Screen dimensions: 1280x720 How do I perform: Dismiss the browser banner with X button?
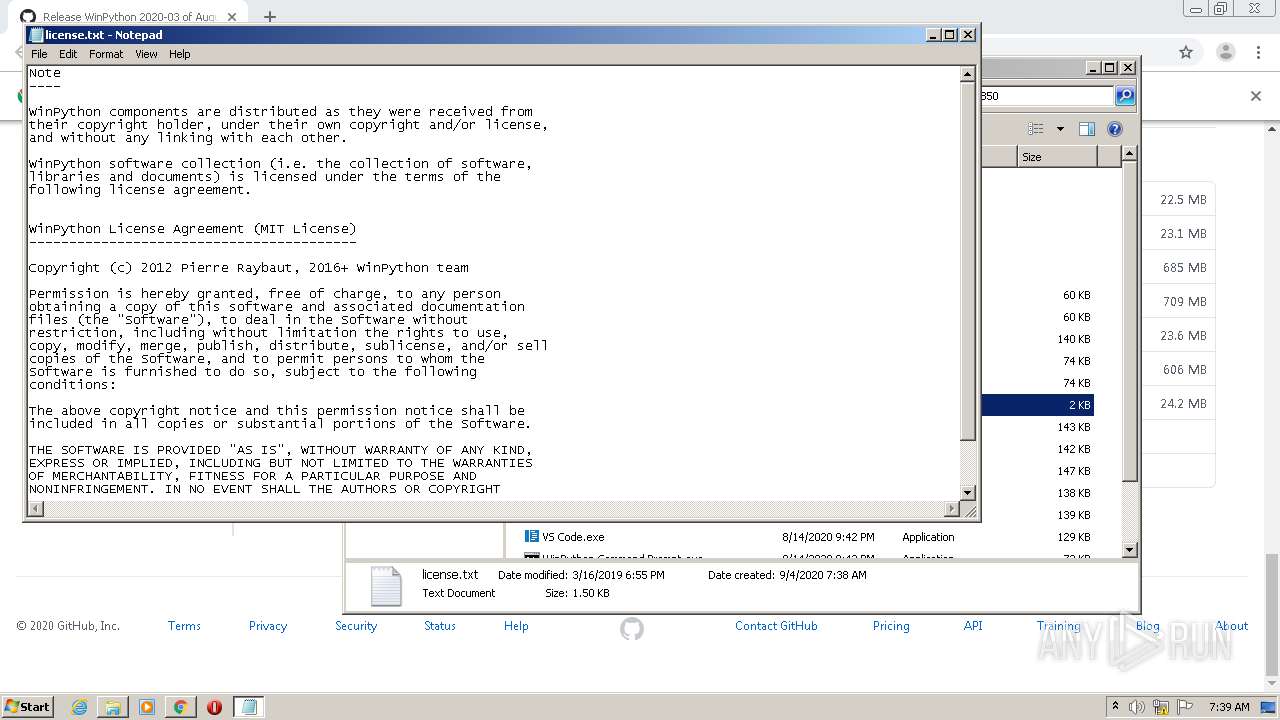pyautogui.click(x=1256, y=96)
